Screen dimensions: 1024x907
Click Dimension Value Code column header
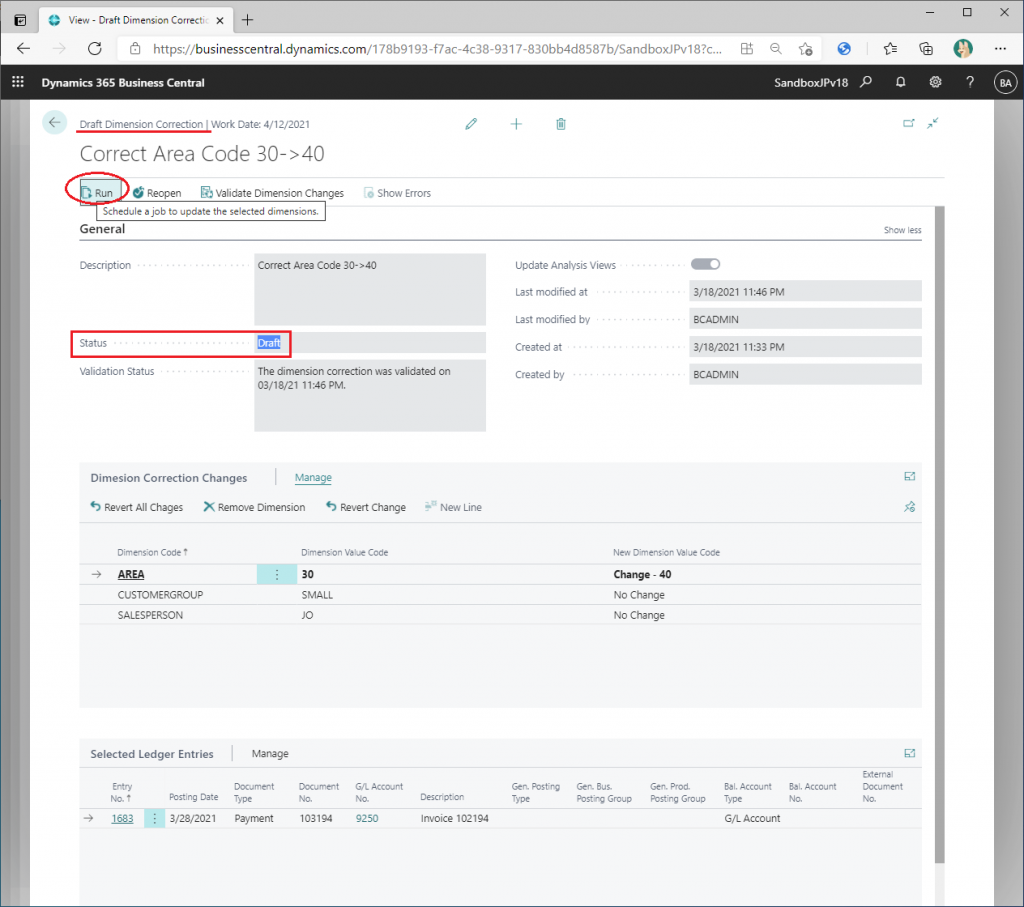(x=344, y=552)
